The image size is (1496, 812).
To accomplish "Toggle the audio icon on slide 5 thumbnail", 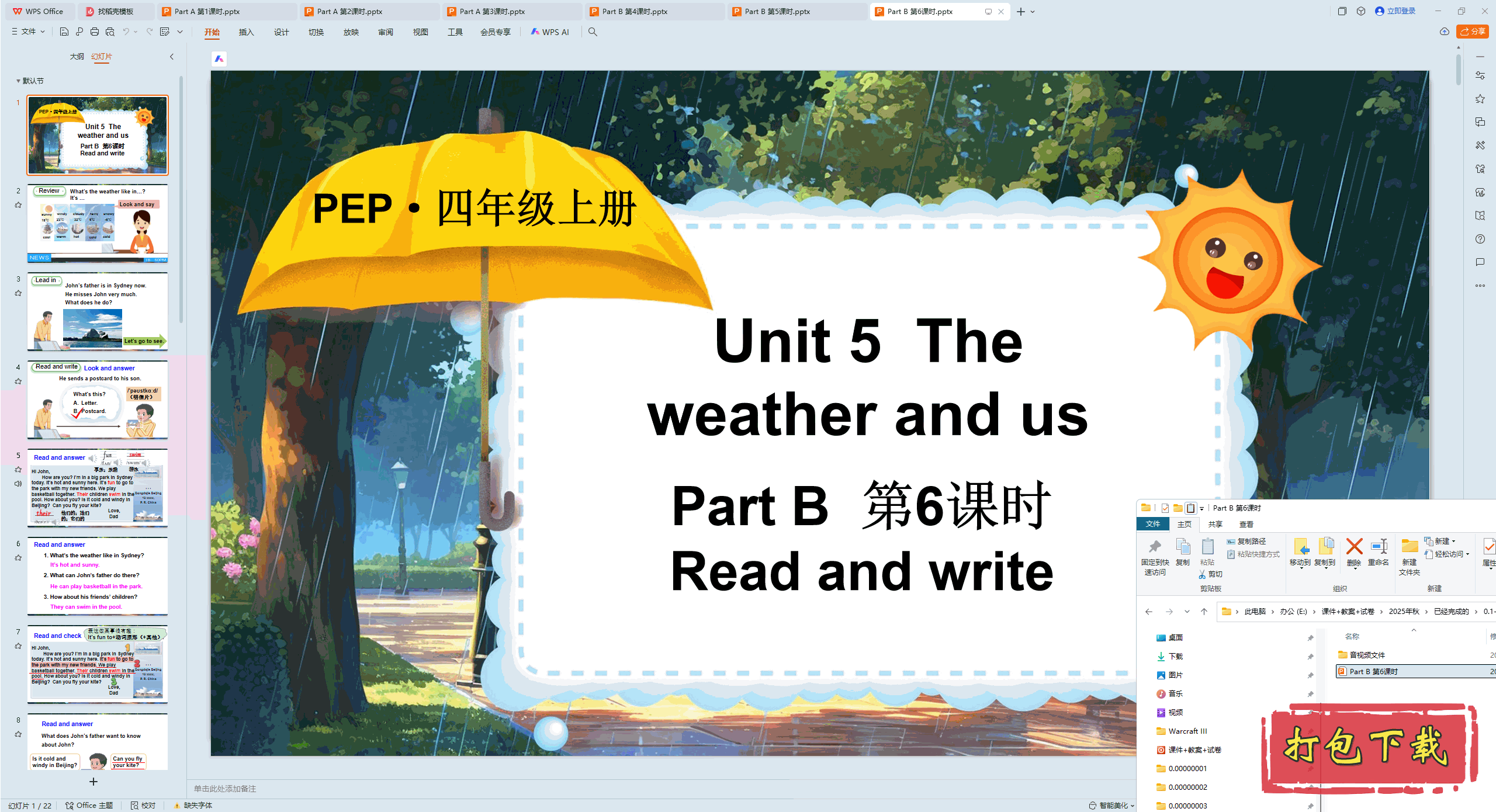I will pos(18,484).
